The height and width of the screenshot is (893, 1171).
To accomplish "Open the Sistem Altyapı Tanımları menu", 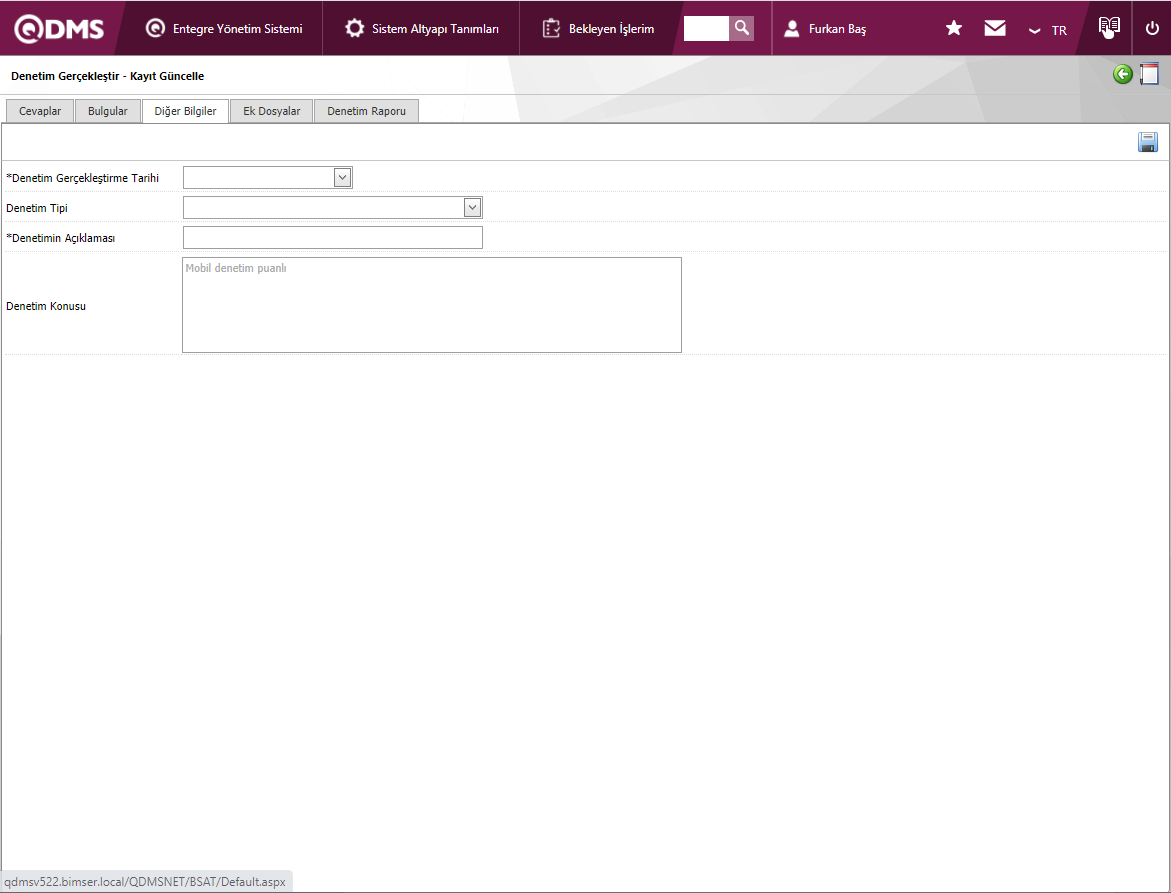I will coord(421,29).
